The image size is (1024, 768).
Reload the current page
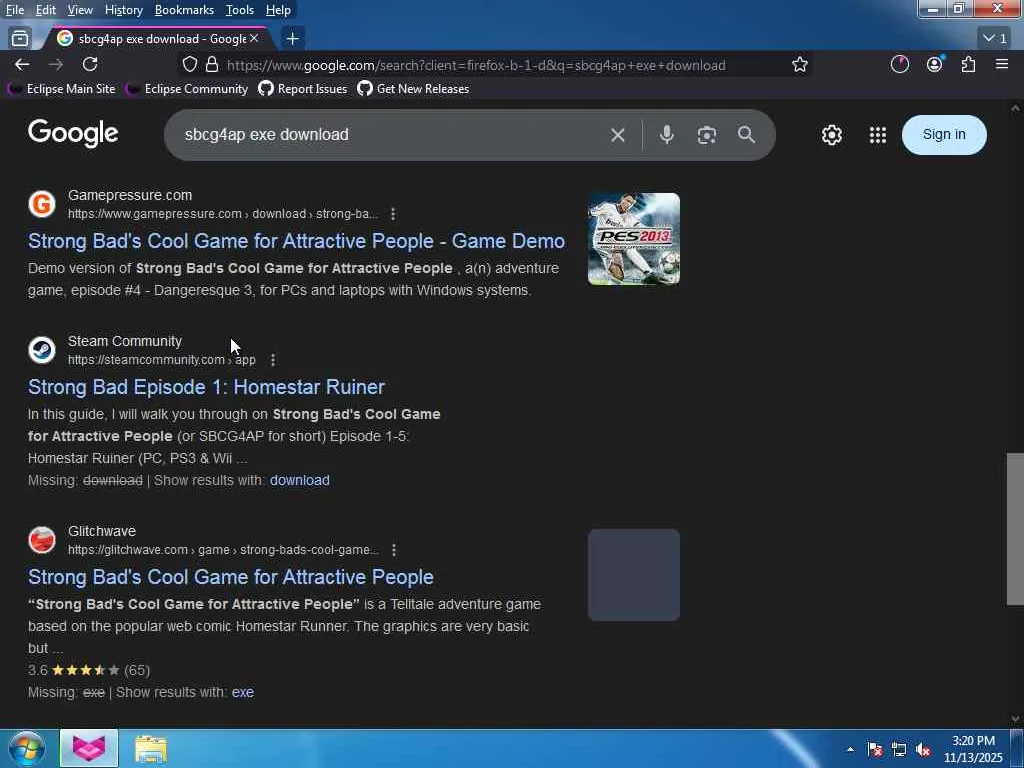pyautogui.click(x=90, y=65)
